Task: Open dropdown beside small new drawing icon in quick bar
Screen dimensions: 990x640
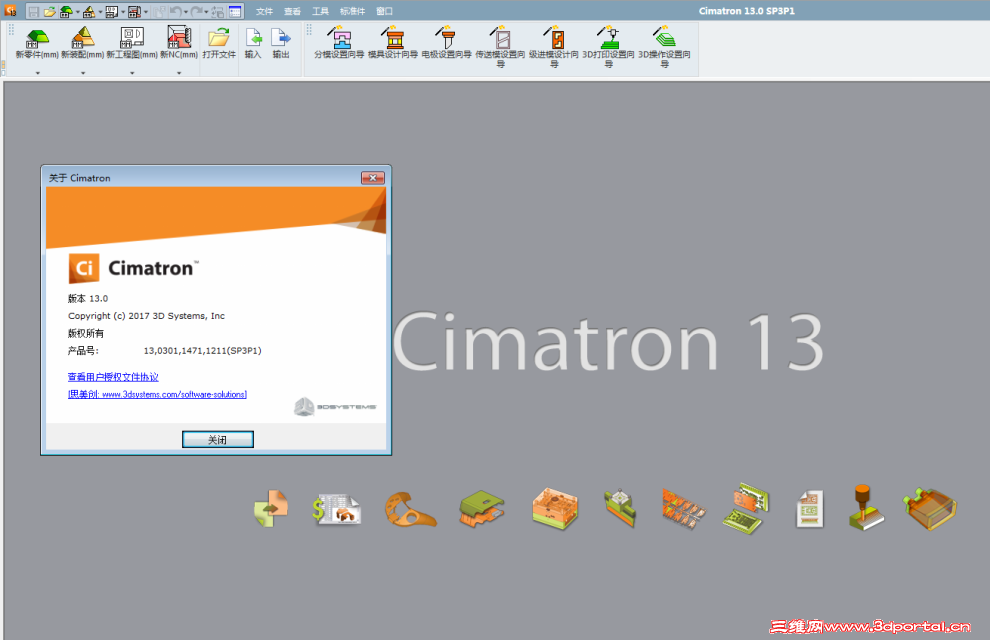Action: click(x=123, y=11)
